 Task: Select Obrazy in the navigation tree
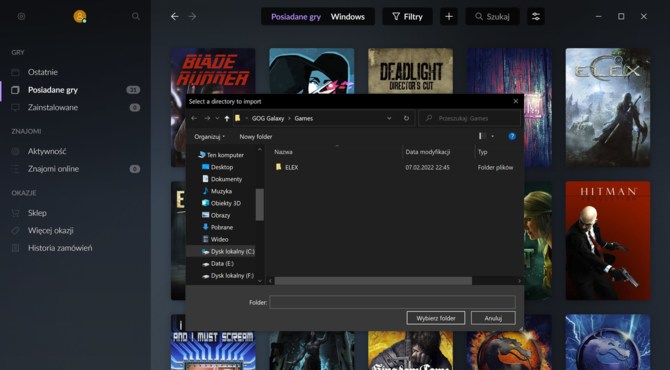216,215
